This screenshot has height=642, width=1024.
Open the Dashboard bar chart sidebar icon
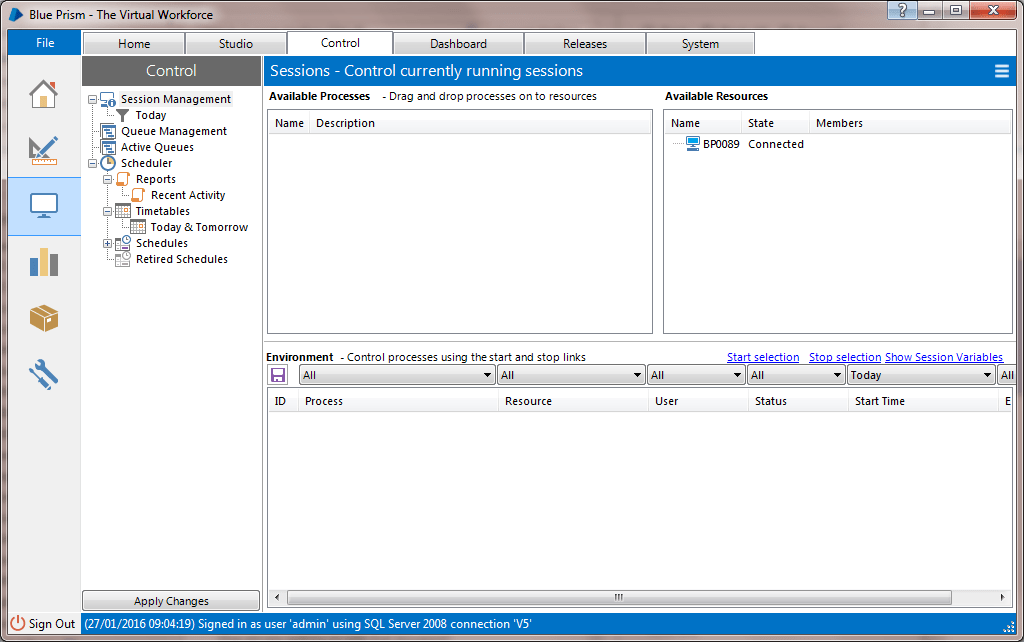[x=44, y=262]
